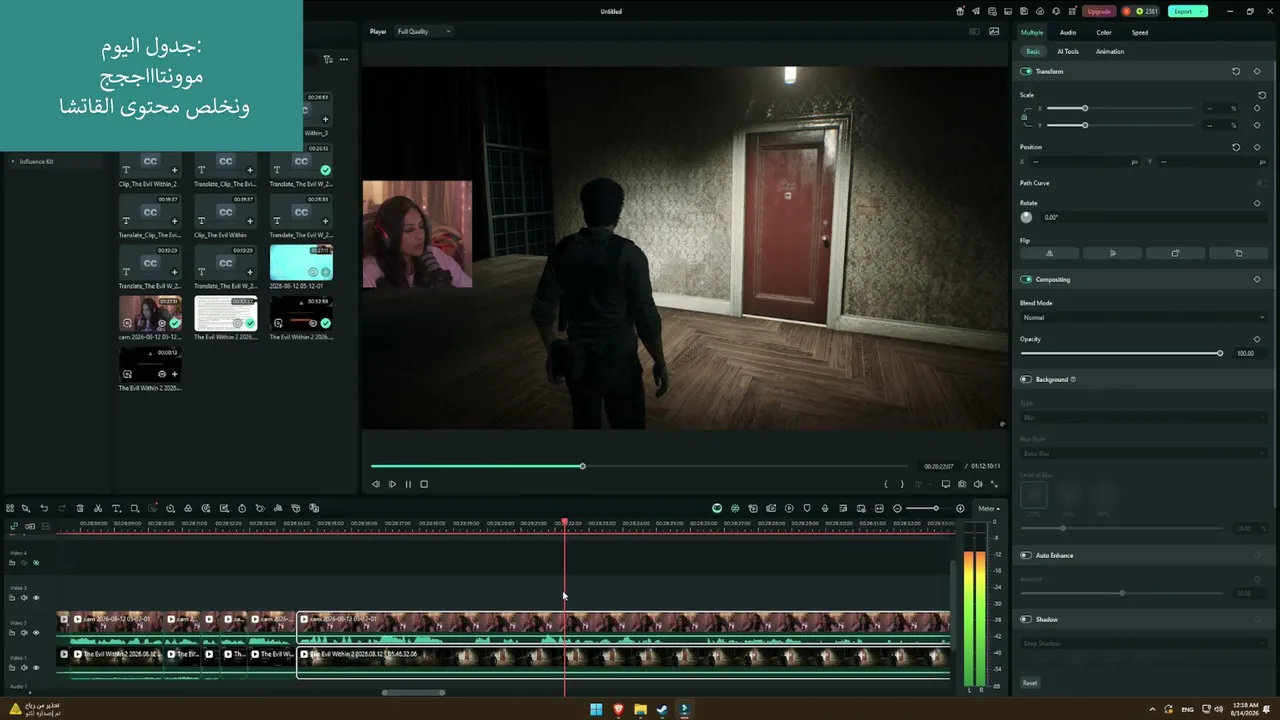1280x720 pixels.
Task: Click the flip horizontal button
Action: coord(1049,253)
